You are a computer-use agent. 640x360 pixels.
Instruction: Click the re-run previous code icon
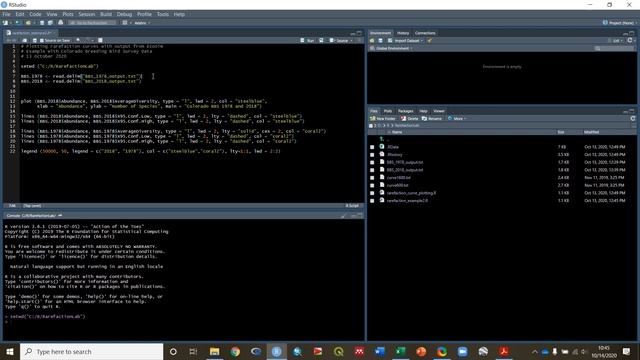(321, 40)
